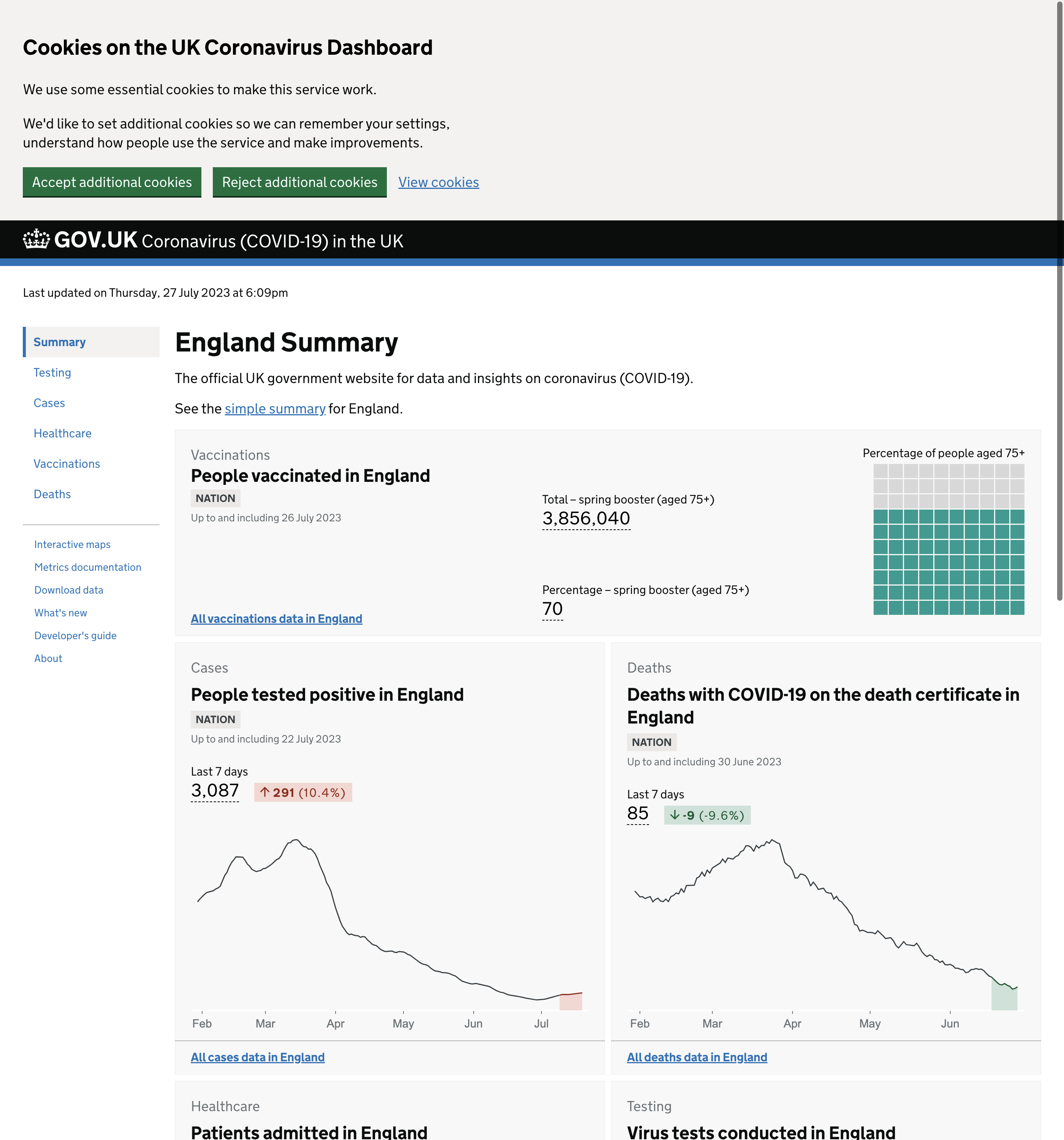Go to Vaccinations section in sidebar

(x=66, y=464)
